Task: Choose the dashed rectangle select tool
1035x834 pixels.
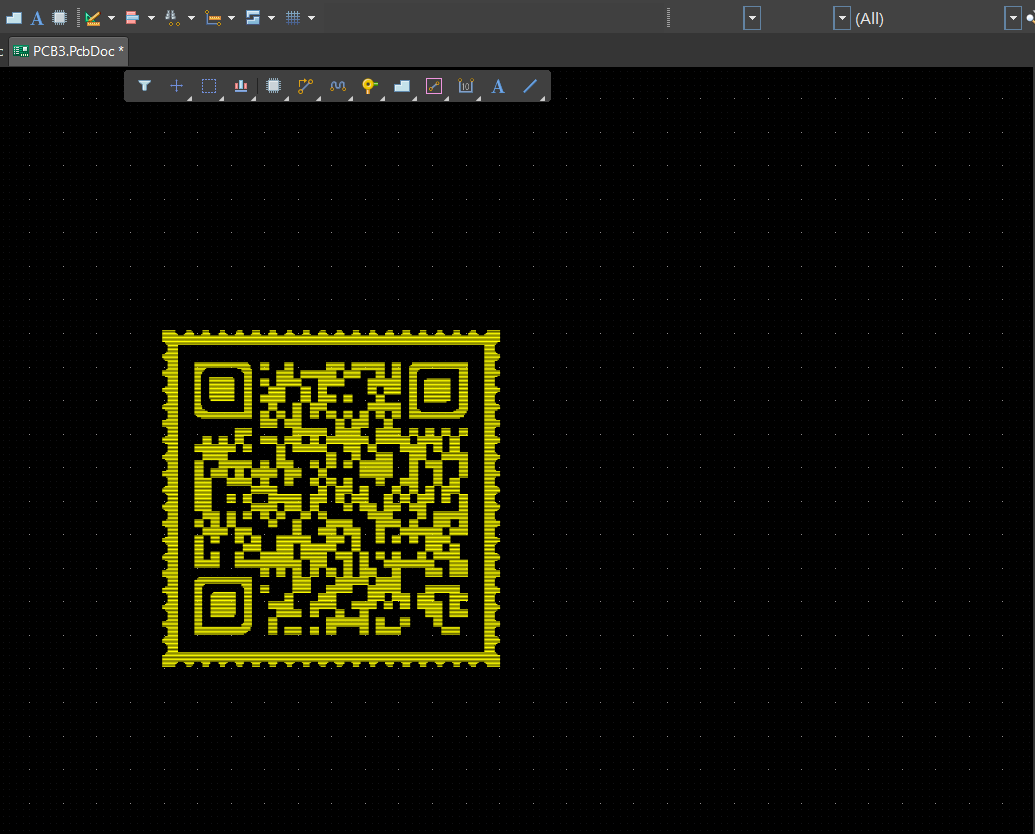Action: [209, 86]
